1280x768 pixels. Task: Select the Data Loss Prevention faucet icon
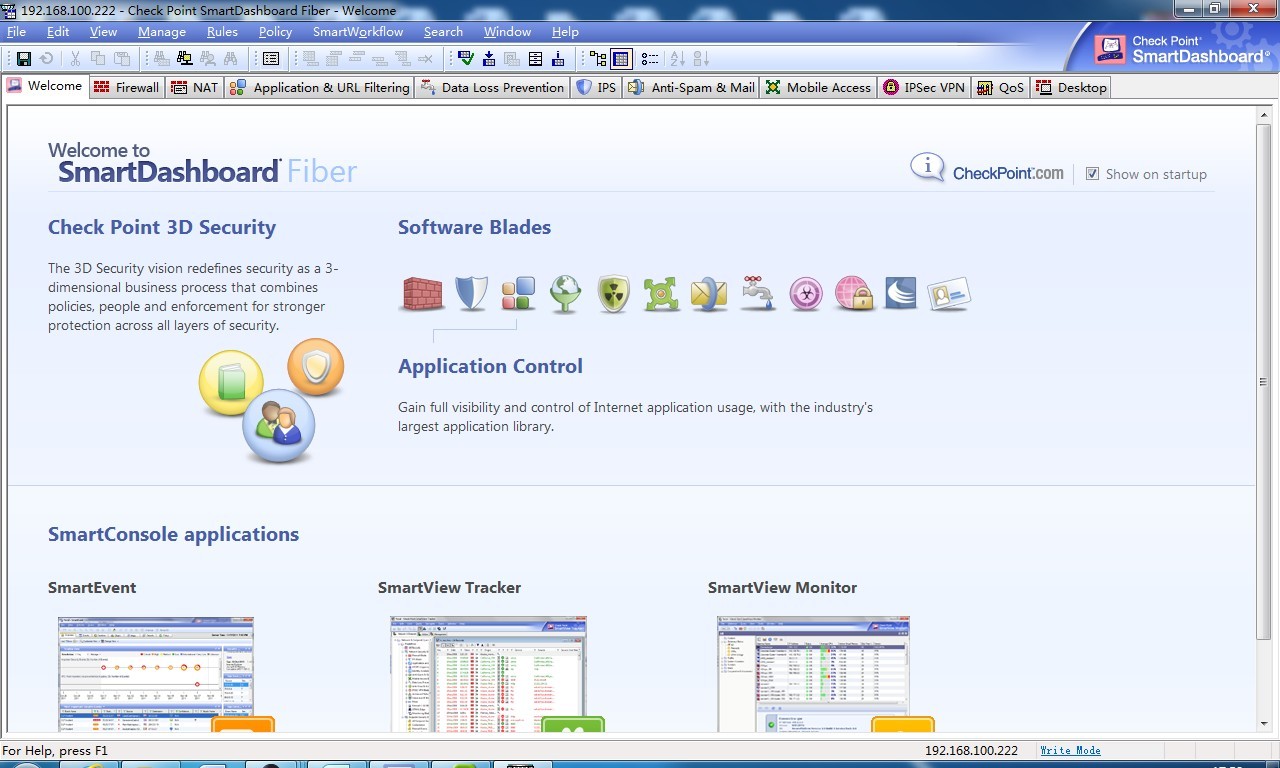758,294
